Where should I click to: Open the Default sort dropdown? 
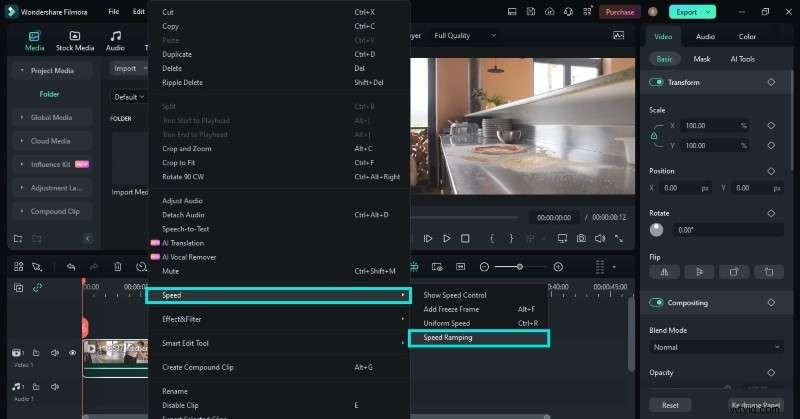(x=129, y=96)
